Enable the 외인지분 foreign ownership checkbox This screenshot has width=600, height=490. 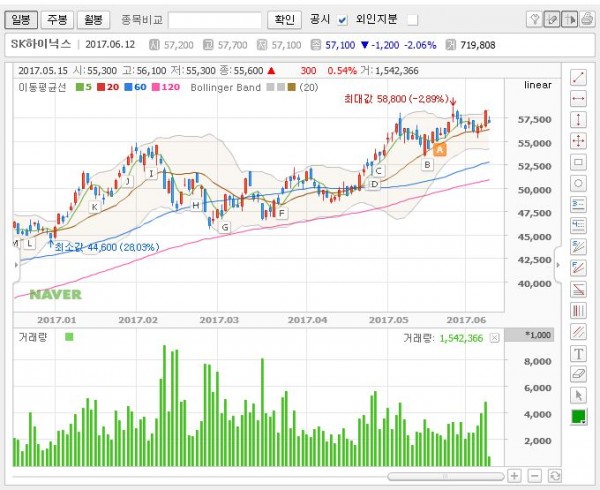pos(412,20)
